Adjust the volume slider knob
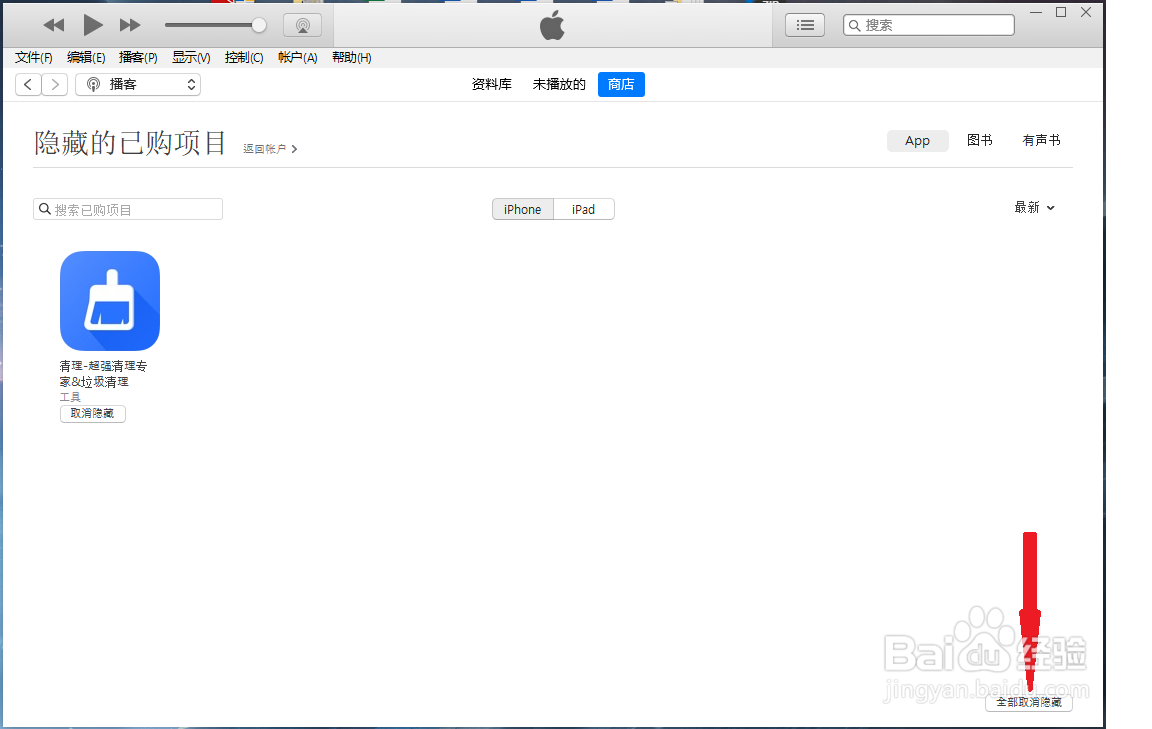 (259, 25)
